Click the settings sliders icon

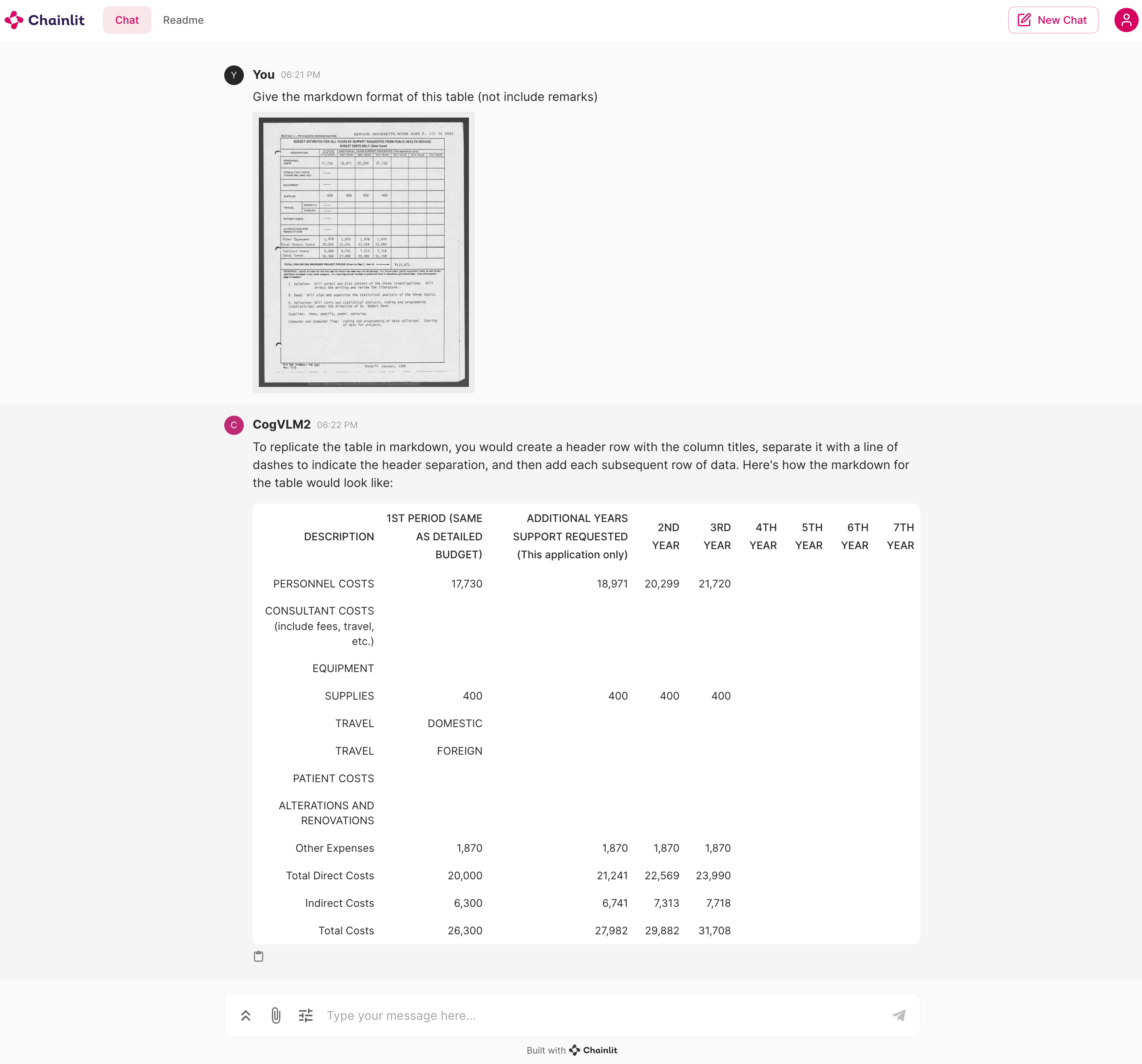point(306,1014)
